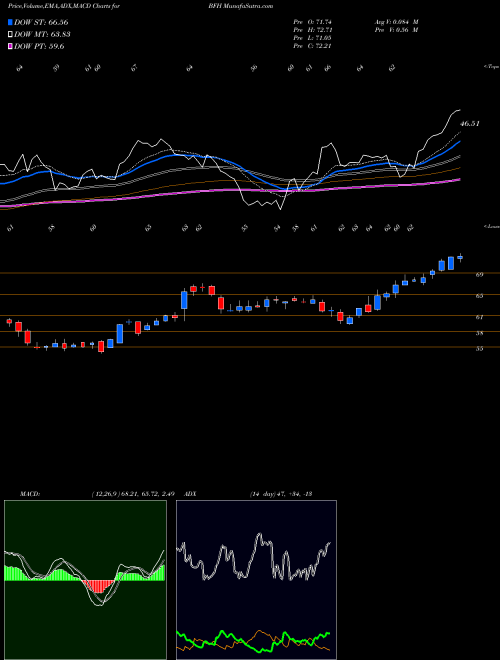Click the 'Avg V: 0.984 M' text
The image size is (500, 660).
click(x=396, y=22)
